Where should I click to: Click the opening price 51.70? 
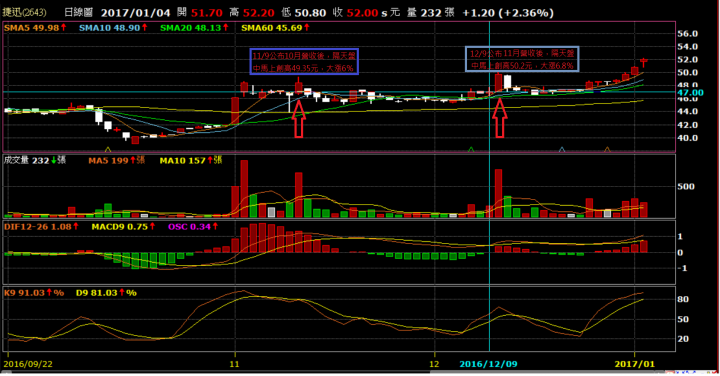pyautogui.click(x=207, y=13)
